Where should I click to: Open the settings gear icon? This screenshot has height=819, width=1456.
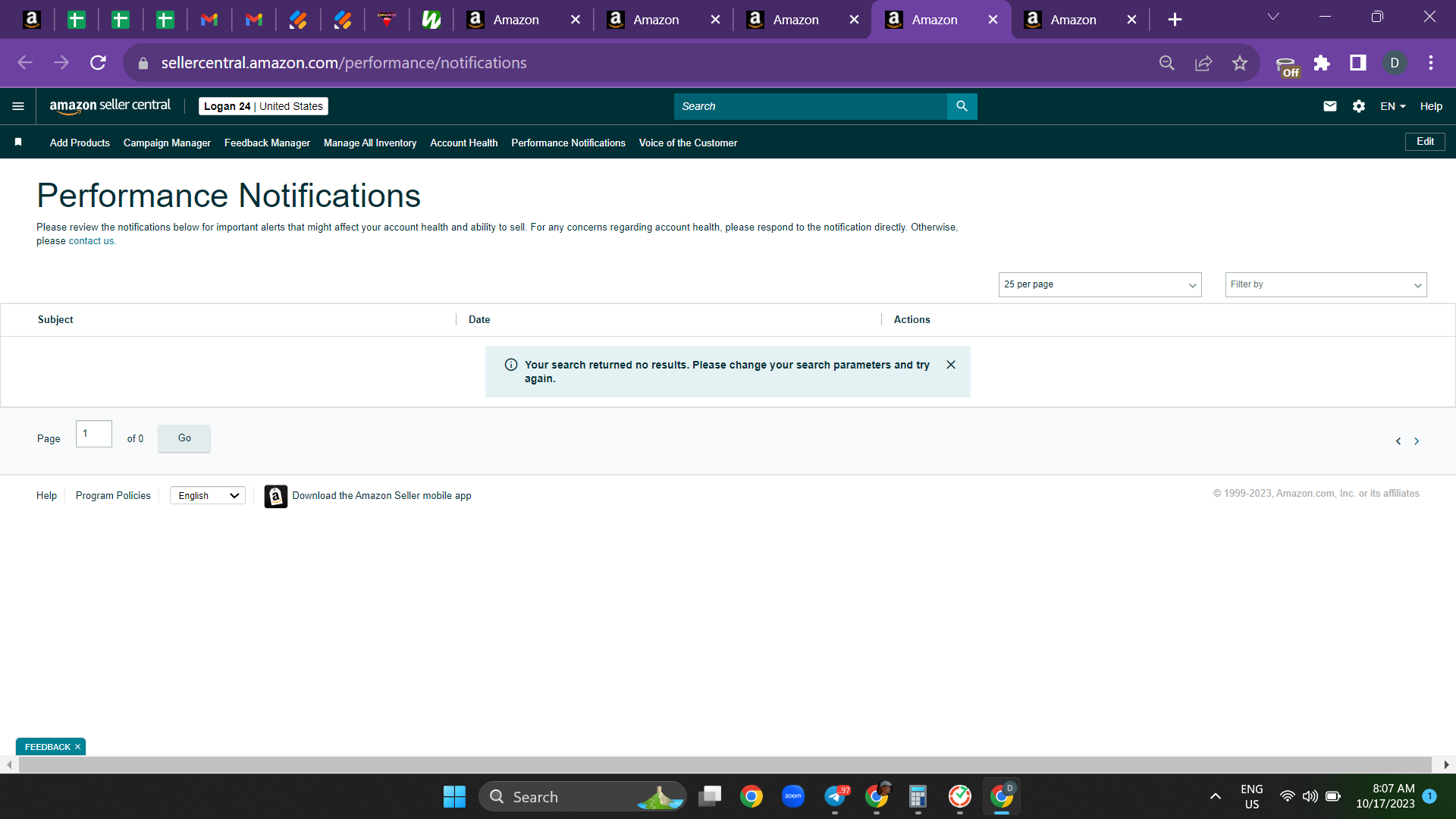(1359, 106)
